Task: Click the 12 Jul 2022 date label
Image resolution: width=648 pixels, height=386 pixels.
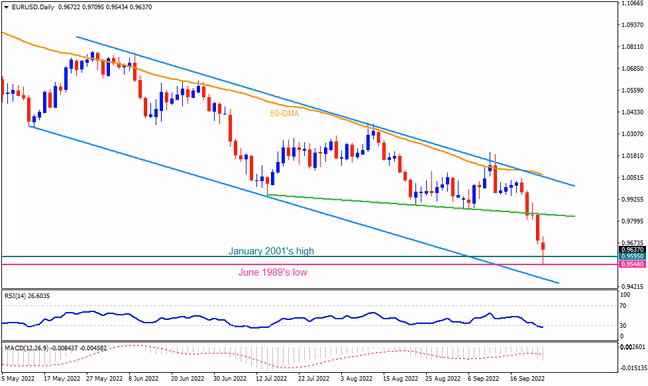Action: [271, 378]
